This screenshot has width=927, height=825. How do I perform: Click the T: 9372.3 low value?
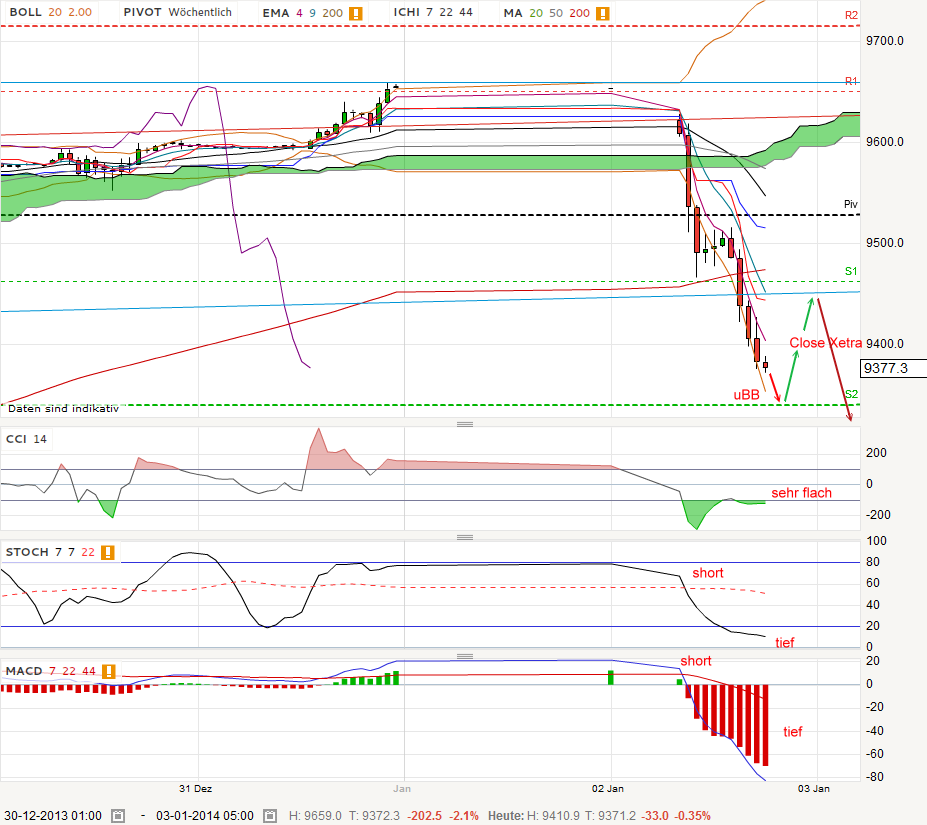tap(374, 816)
